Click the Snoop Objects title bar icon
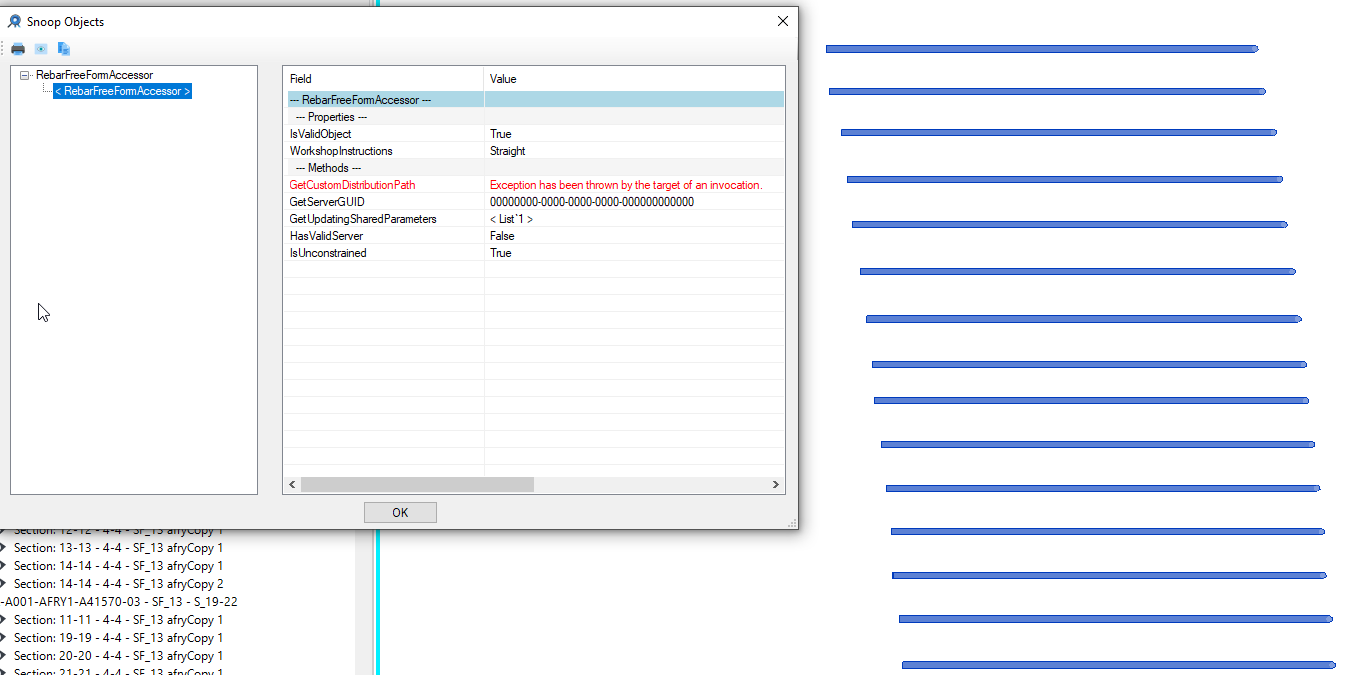The width and height of the screenshot is (1345, 675). tap(15, 21)
